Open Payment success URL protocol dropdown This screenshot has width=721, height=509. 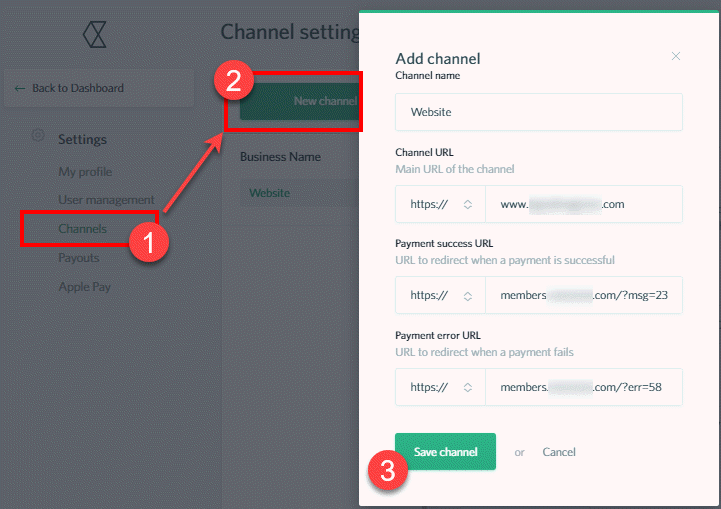pyautogui.click(x=440, y=295)
